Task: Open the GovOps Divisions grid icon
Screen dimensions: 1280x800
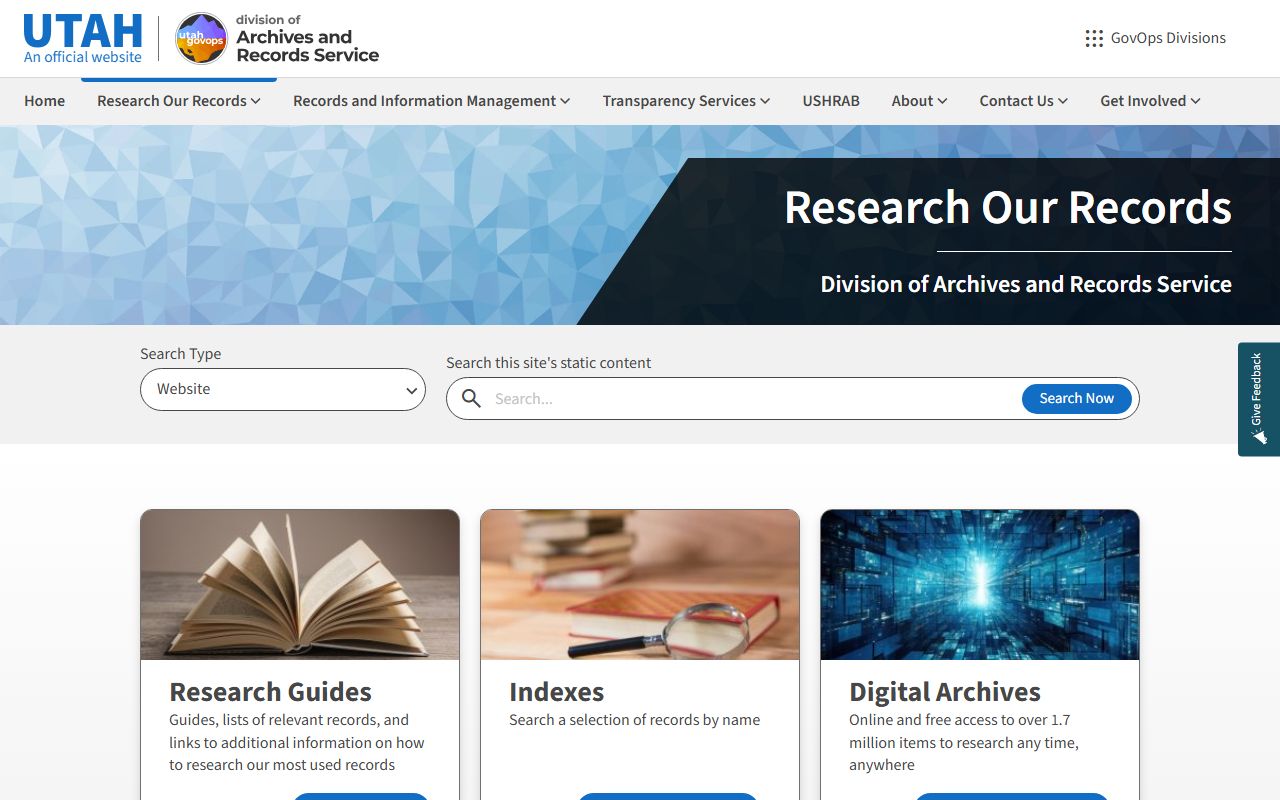Action: (x=1094, y=38)
